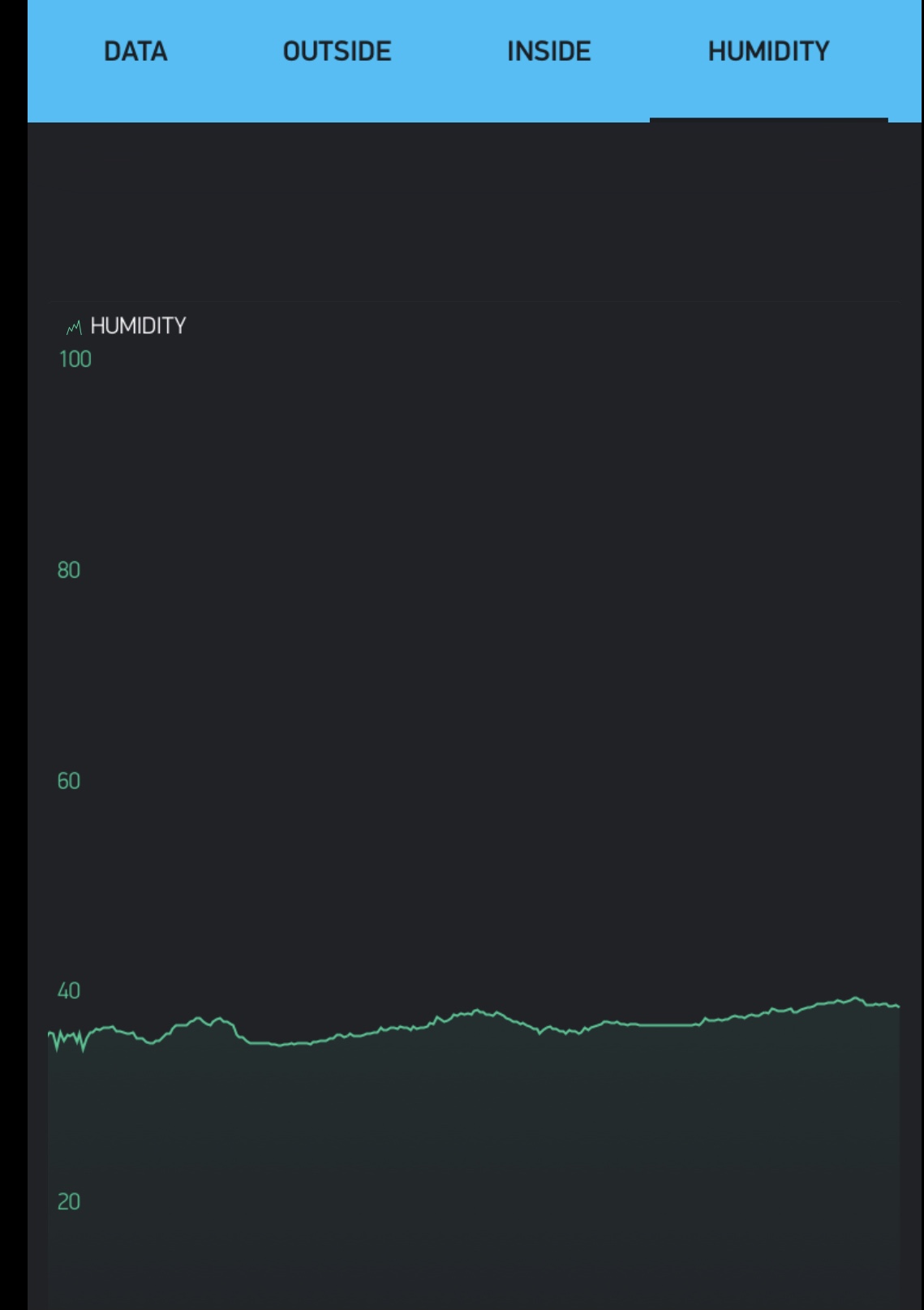Switch to the DATA tab
This screenshot has height=1310, width=924.
135,52
